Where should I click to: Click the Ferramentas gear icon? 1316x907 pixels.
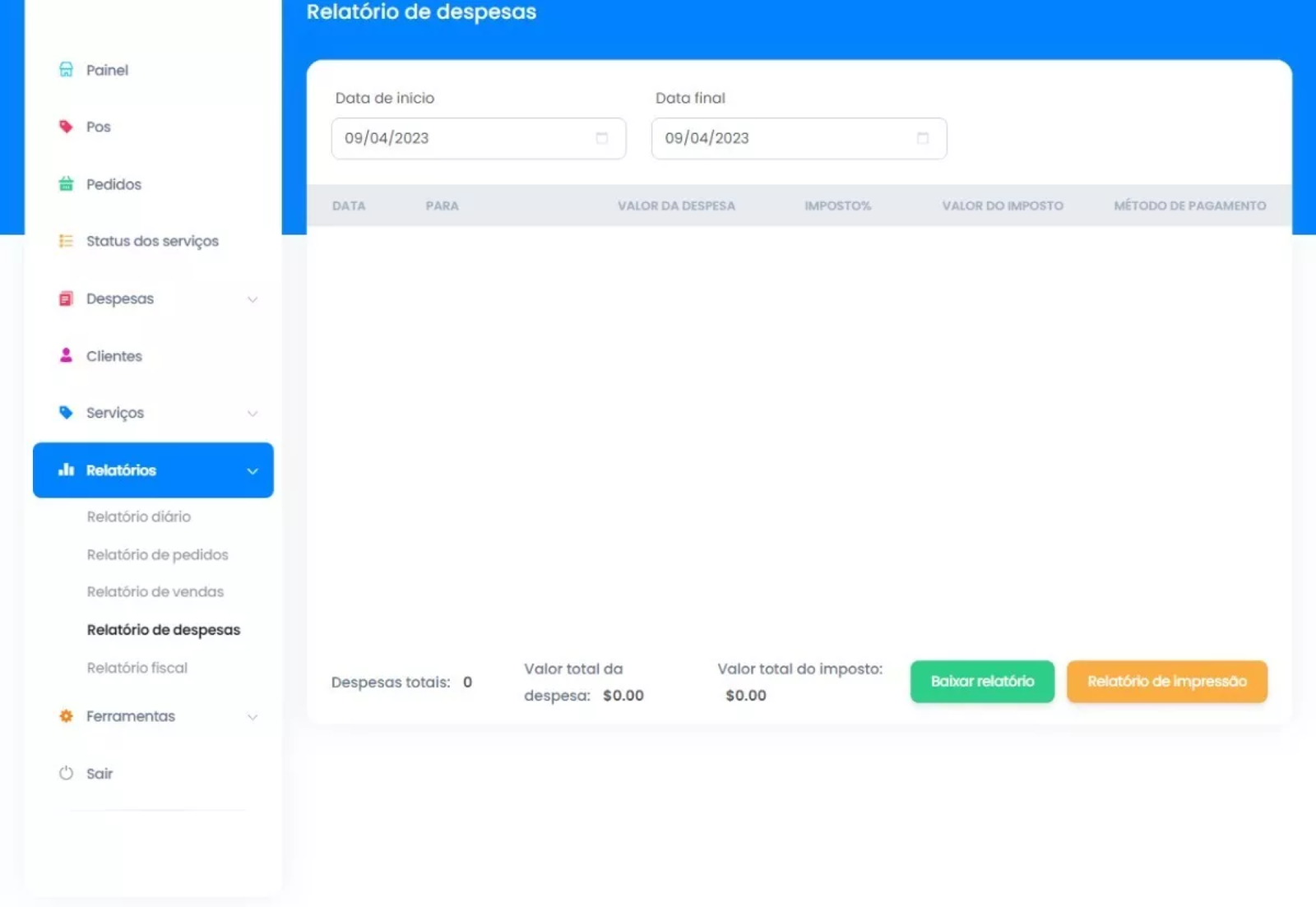pyautogui.click(x=66, y=716)
